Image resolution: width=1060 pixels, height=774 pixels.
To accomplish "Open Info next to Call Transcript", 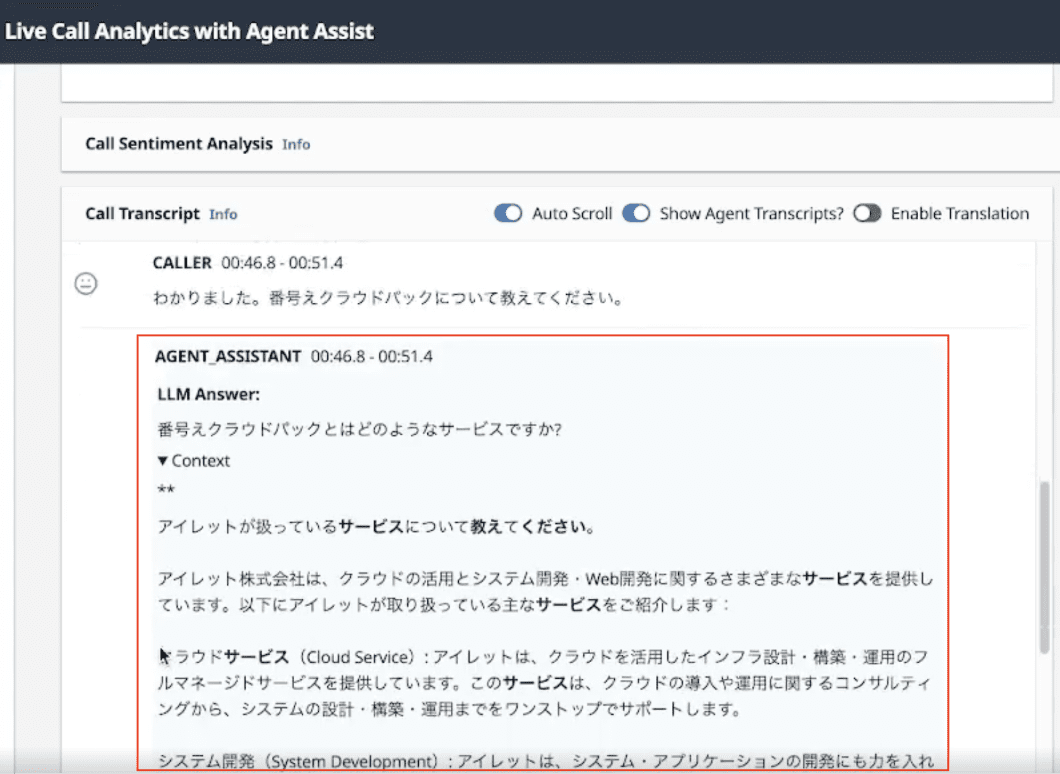I will click(222, 214).
